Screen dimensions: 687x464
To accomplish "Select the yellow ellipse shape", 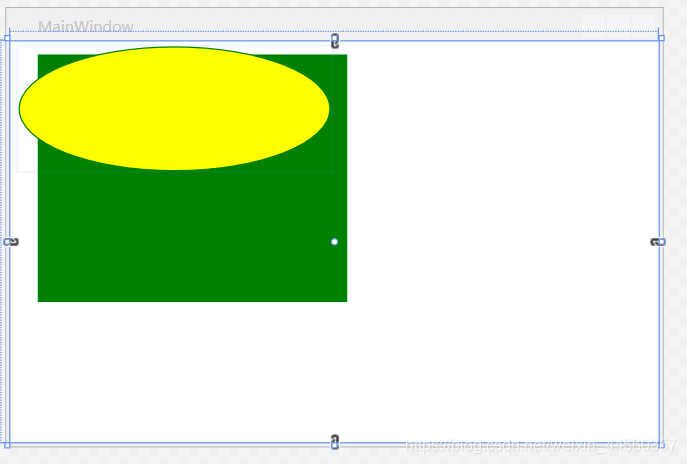I will (x=174, y=108).
